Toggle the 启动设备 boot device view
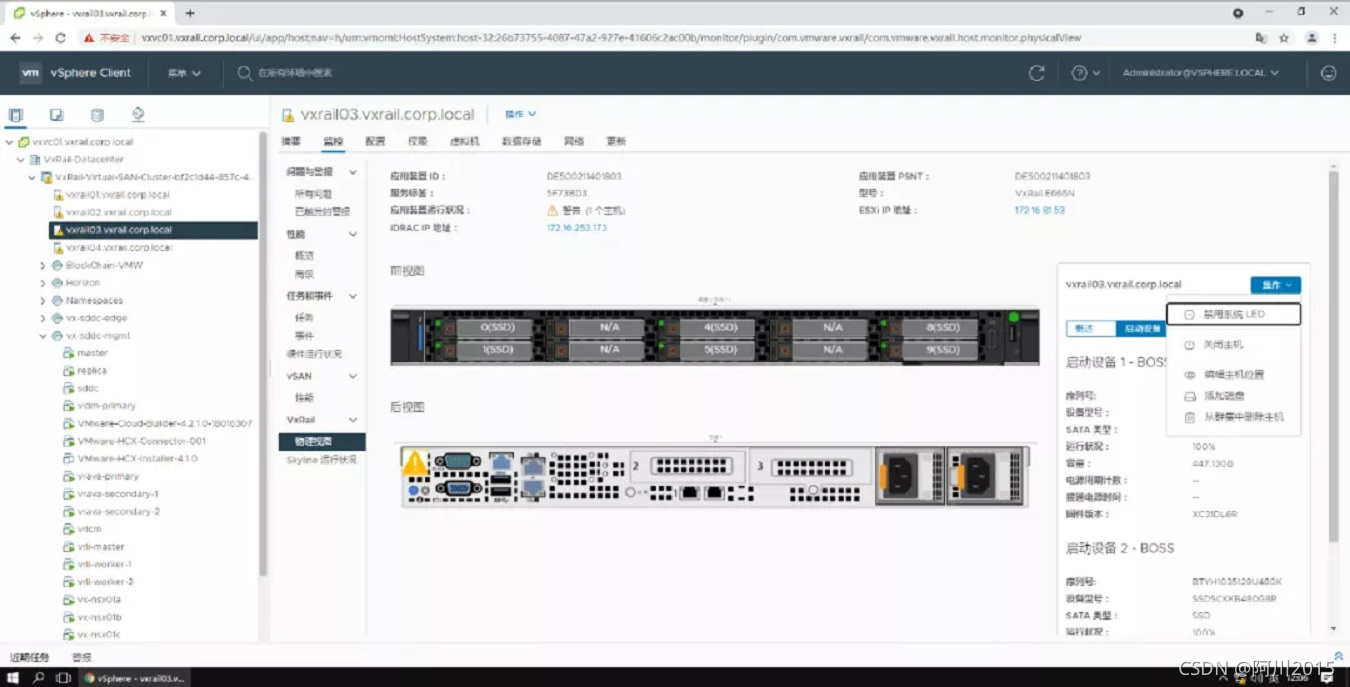1350x687 pixels. pyautogui.click(x=1141, y=328)
